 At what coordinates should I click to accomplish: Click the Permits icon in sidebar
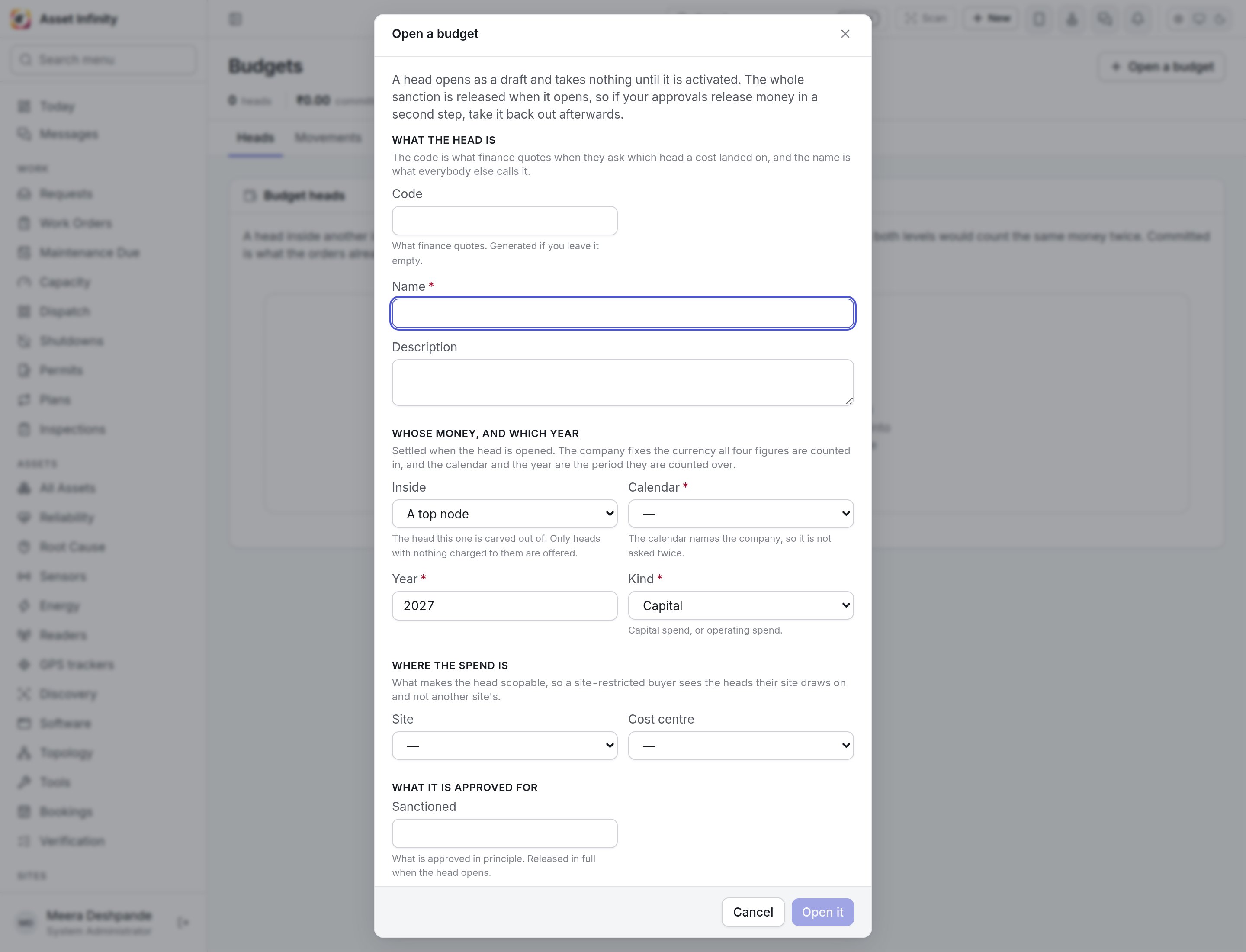[x=24, y=370]
